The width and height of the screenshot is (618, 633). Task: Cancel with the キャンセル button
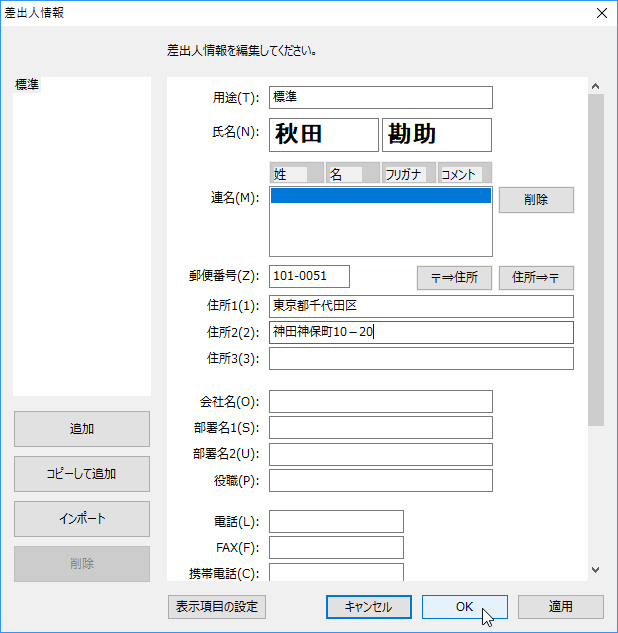[x=369, y=606]
